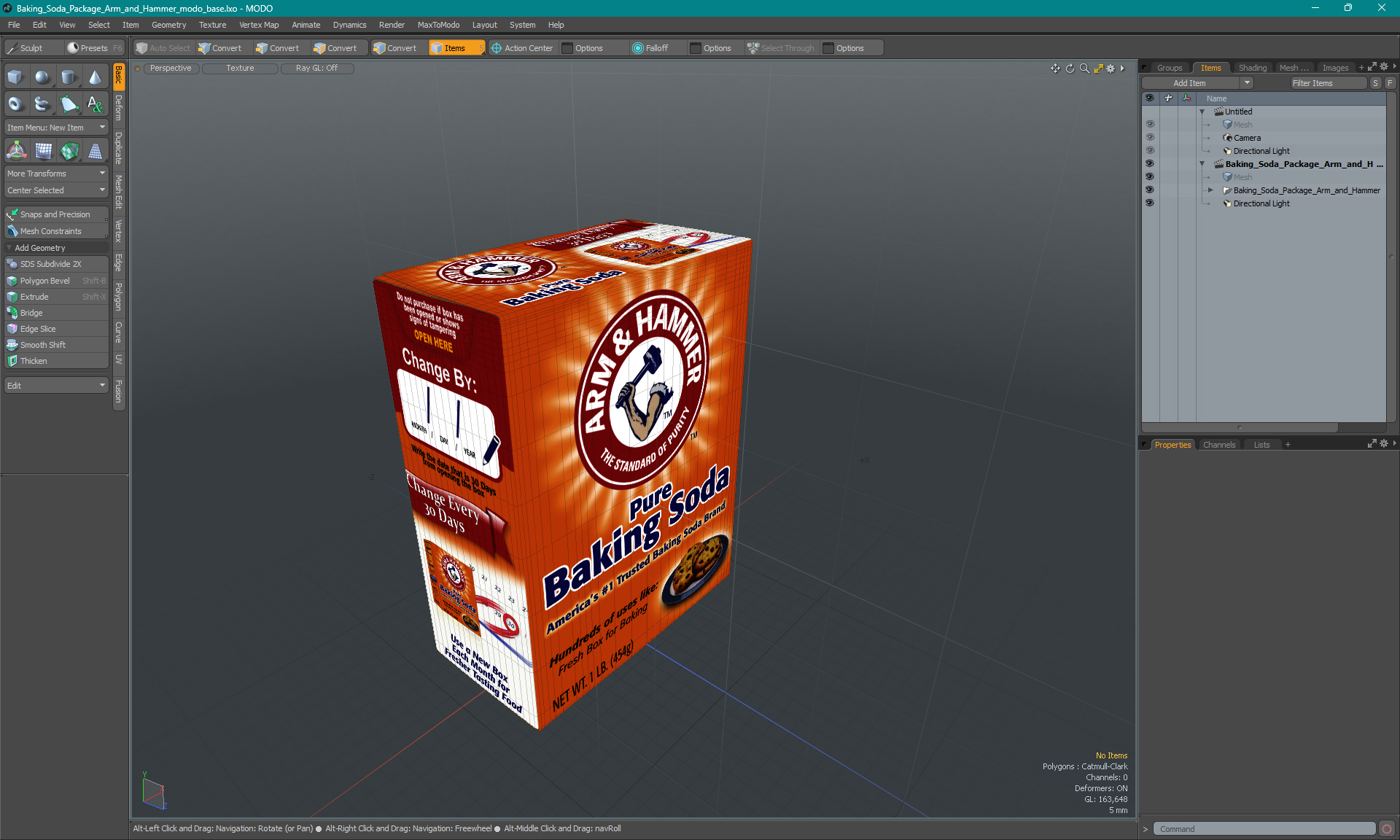Image resolution: width=1400 pixels, height=840 pixels.
Task: Click the viewport pan/move icon
Action: point(1055,69)
